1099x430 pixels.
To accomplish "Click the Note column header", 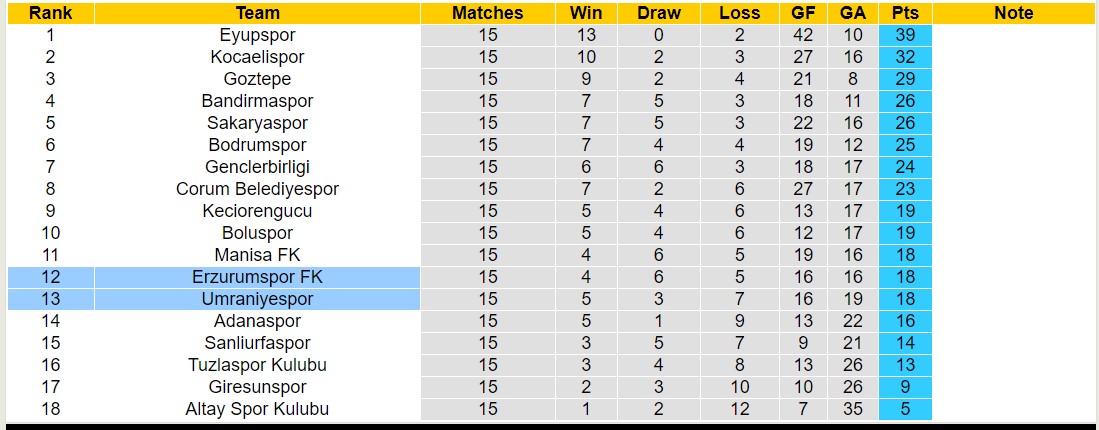I will point(1014,13).
